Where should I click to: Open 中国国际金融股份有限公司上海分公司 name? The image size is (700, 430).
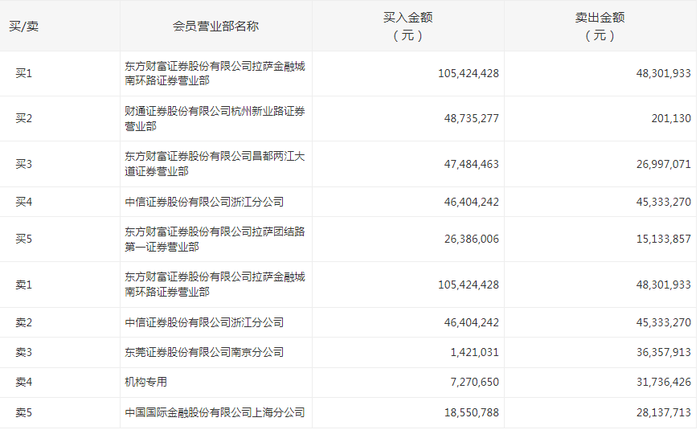click(x=215, y=413)
